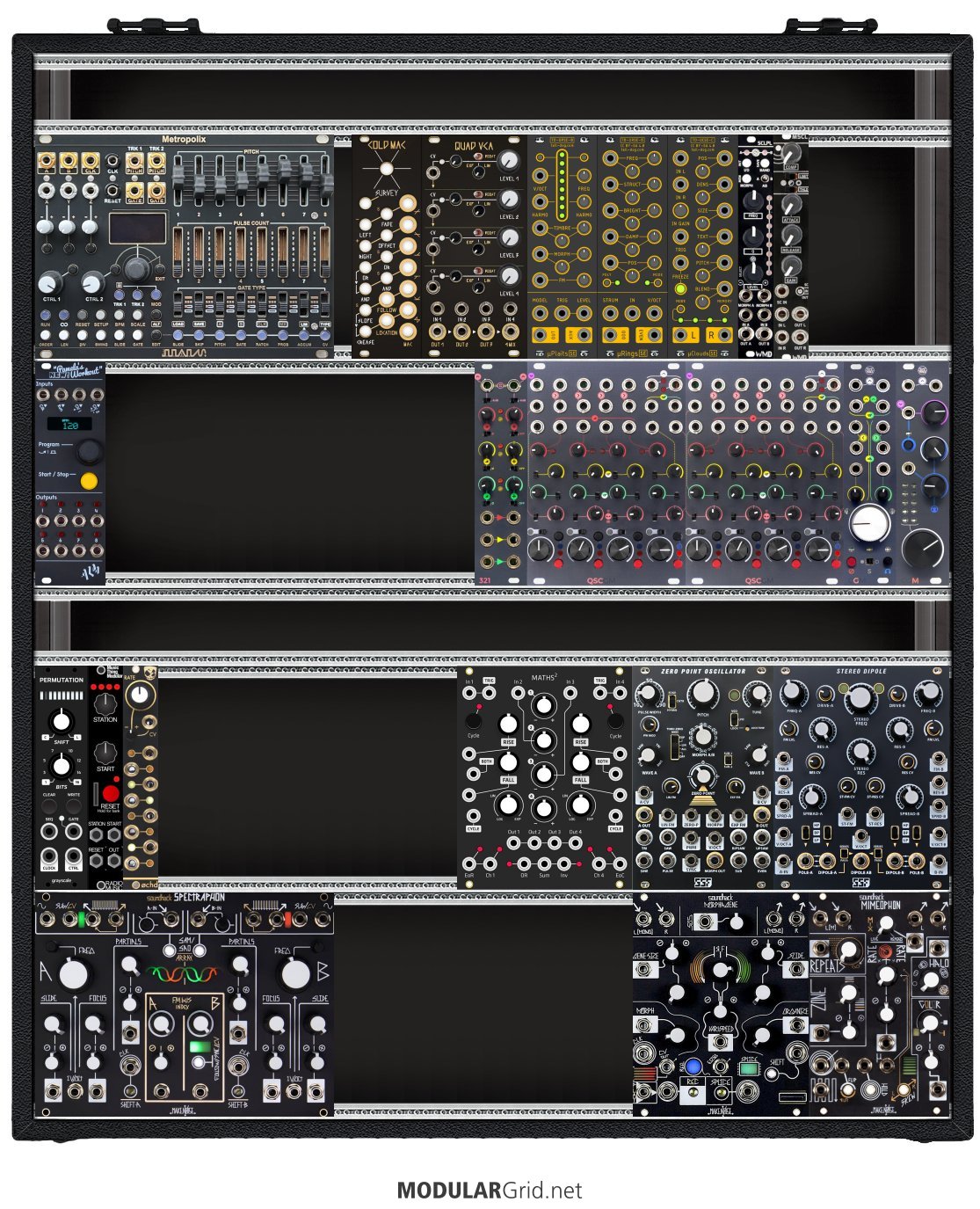The image size is (980, 1209).
Task: Click the Metropolix ACCUM stage button
Action: click(x=304, y=337)
